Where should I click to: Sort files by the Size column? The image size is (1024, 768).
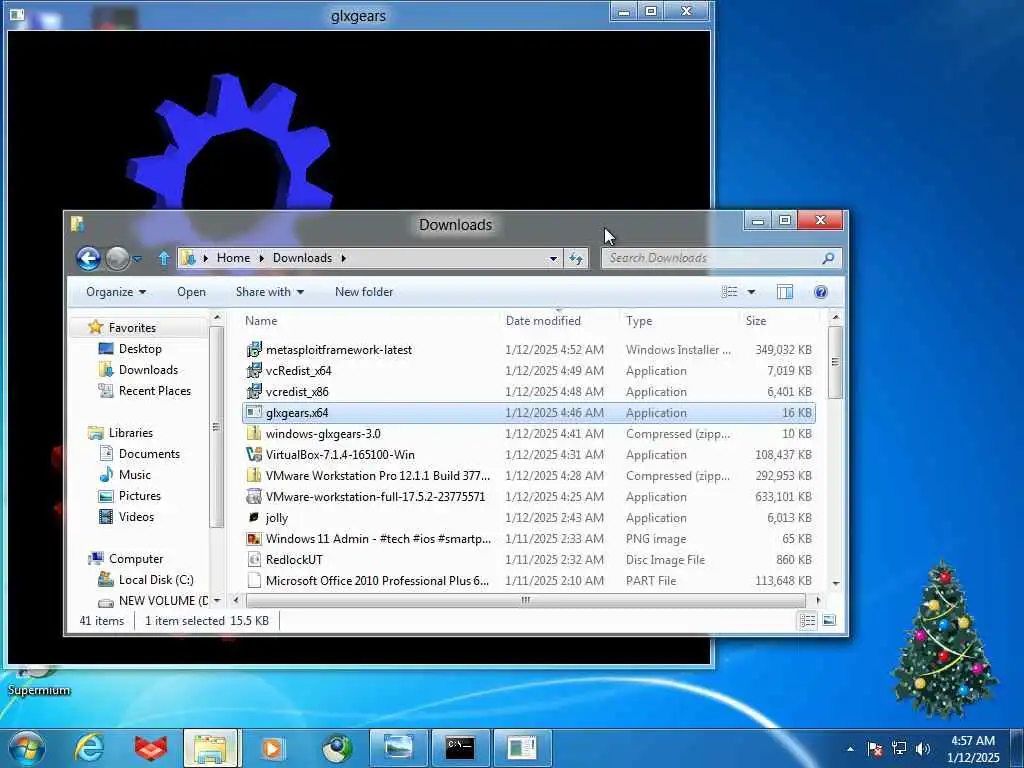click(x=756, y=321)
